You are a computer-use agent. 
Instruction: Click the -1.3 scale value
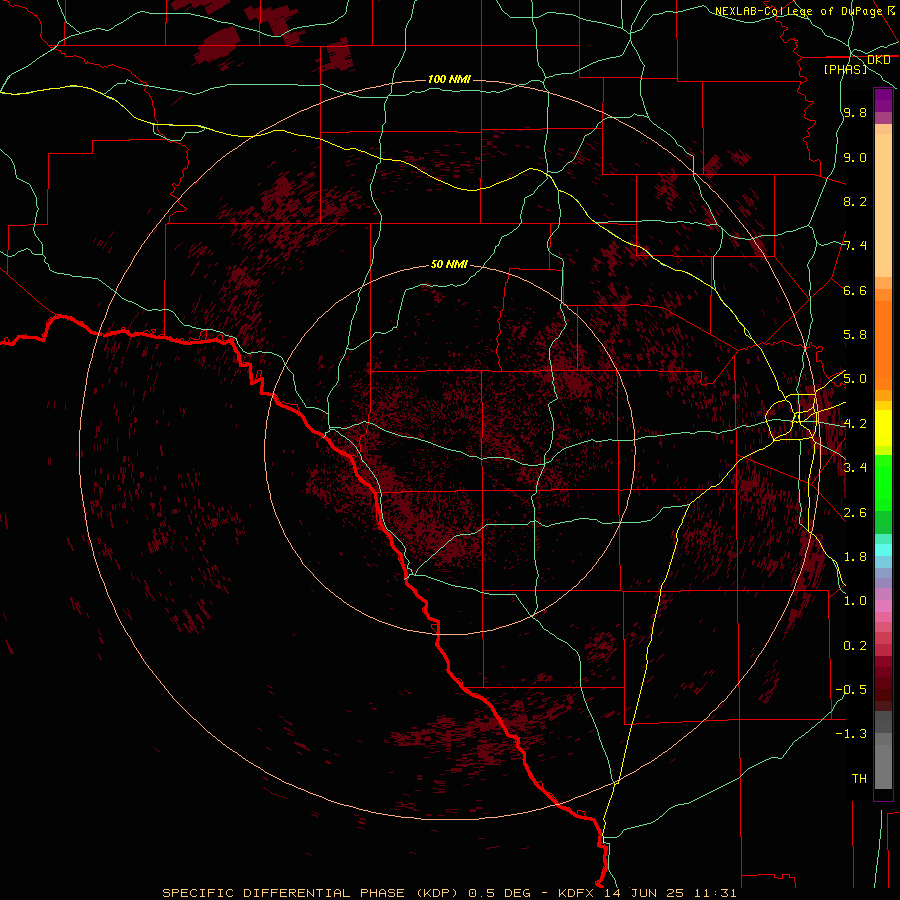[851, 734]
